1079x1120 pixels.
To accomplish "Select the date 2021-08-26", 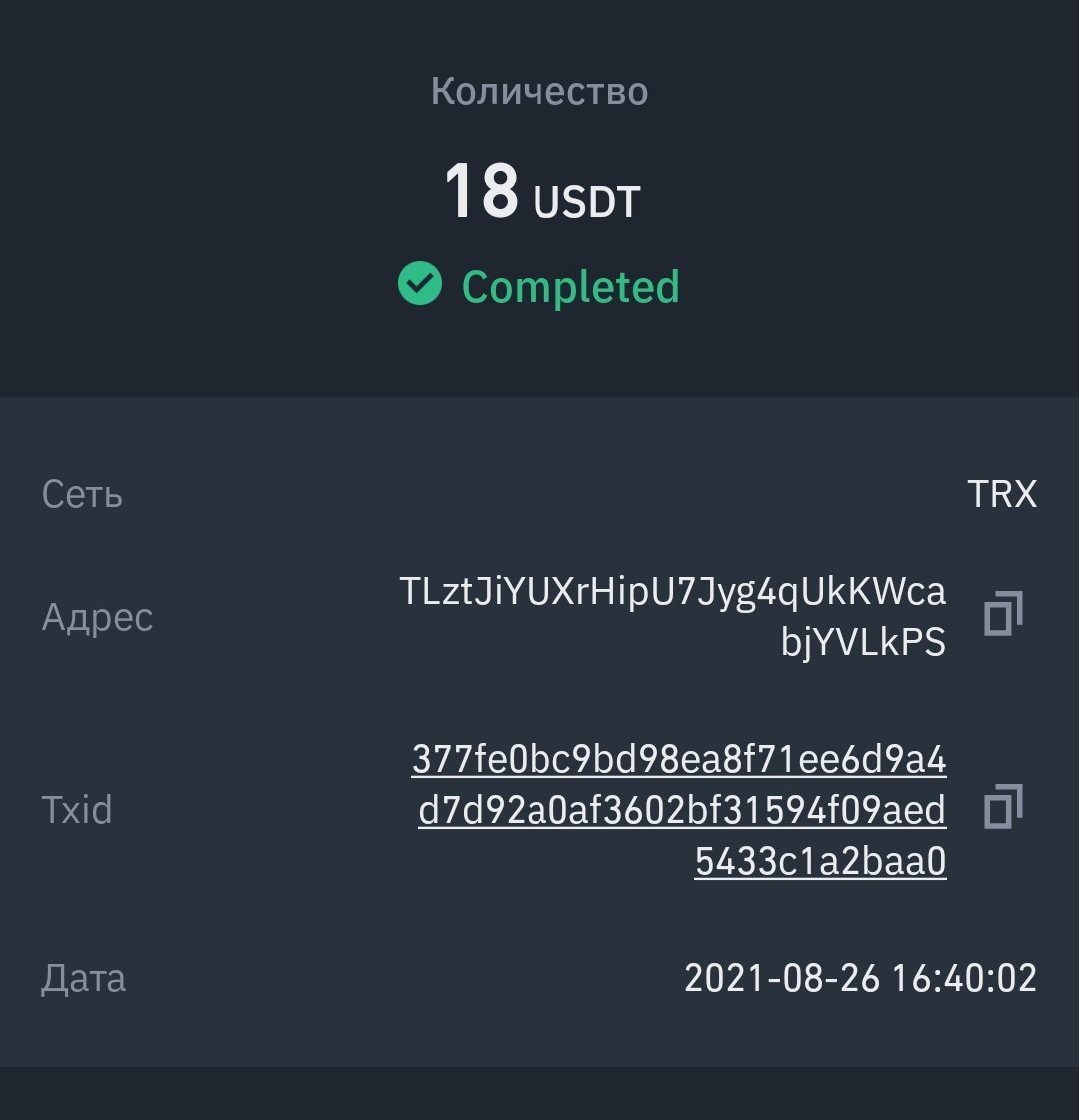I will pos(782,978).
